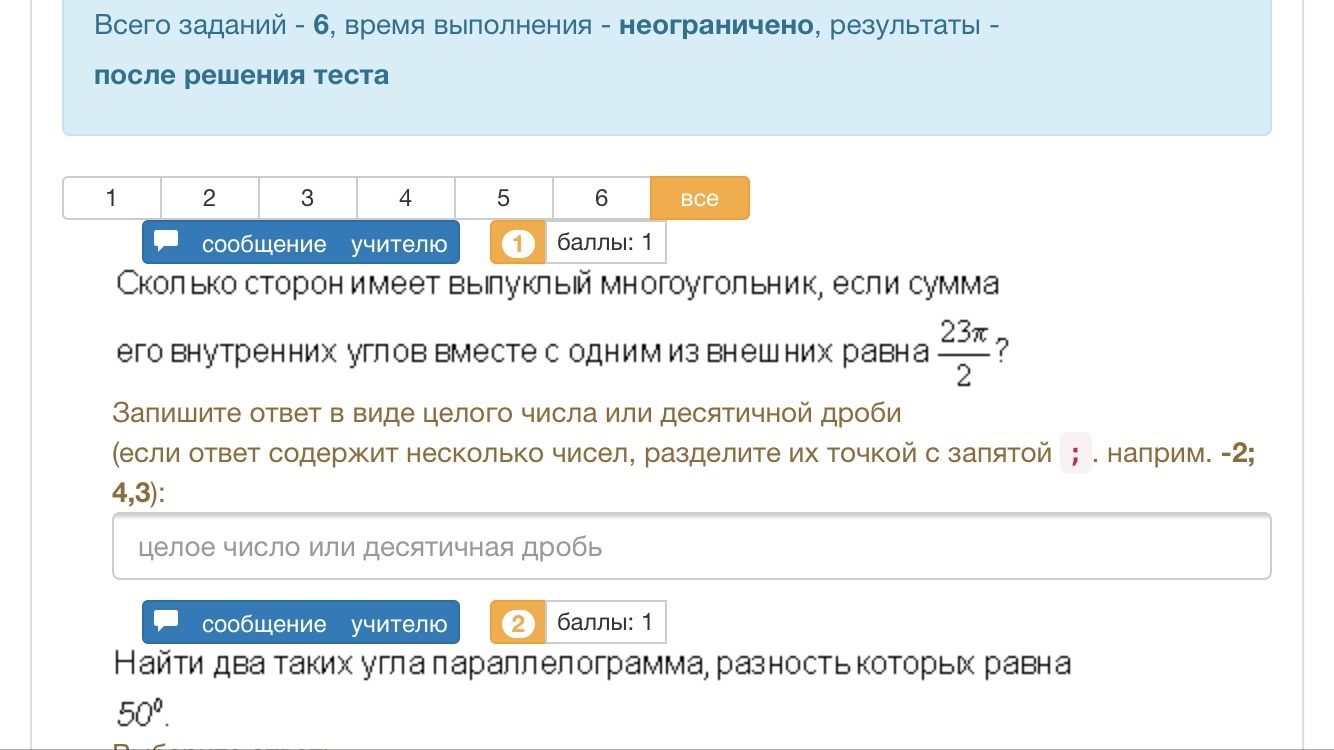Click the 'Запишите ответ в виде целого числа' hint
This screenshot has height=750, width=1334.
coord(508,412)
